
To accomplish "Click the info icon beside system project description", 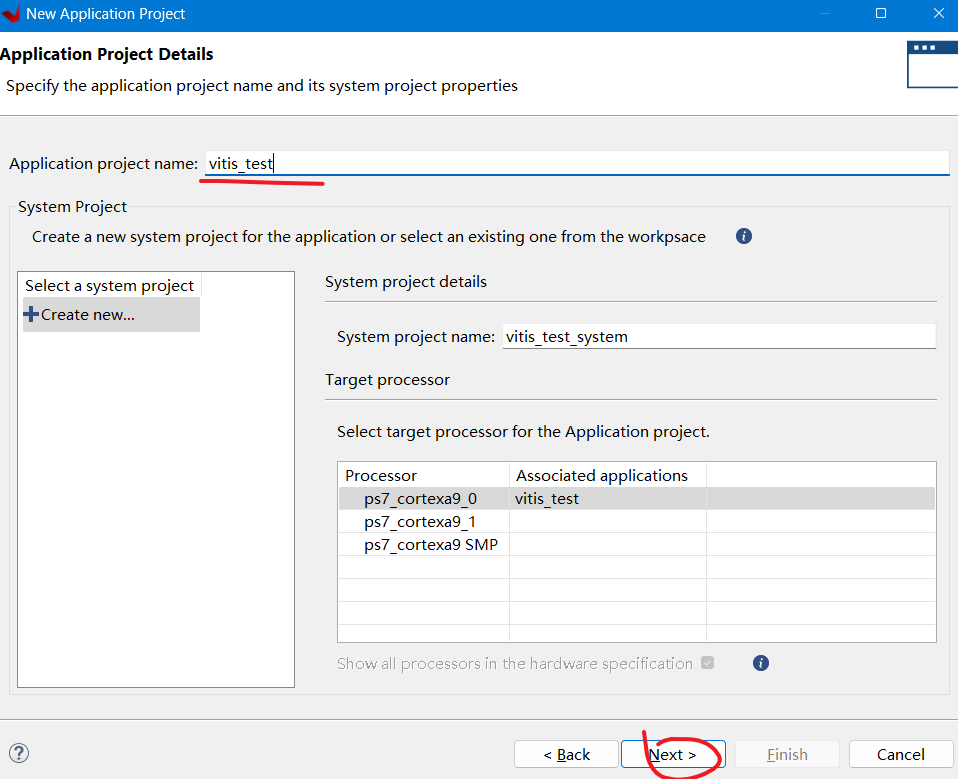I will click(743, 237).
